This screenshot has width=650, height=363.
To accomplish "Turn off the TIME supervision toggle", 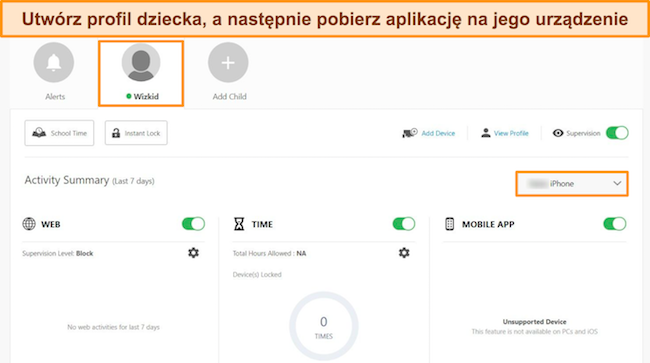I will (x=404, y=224).
